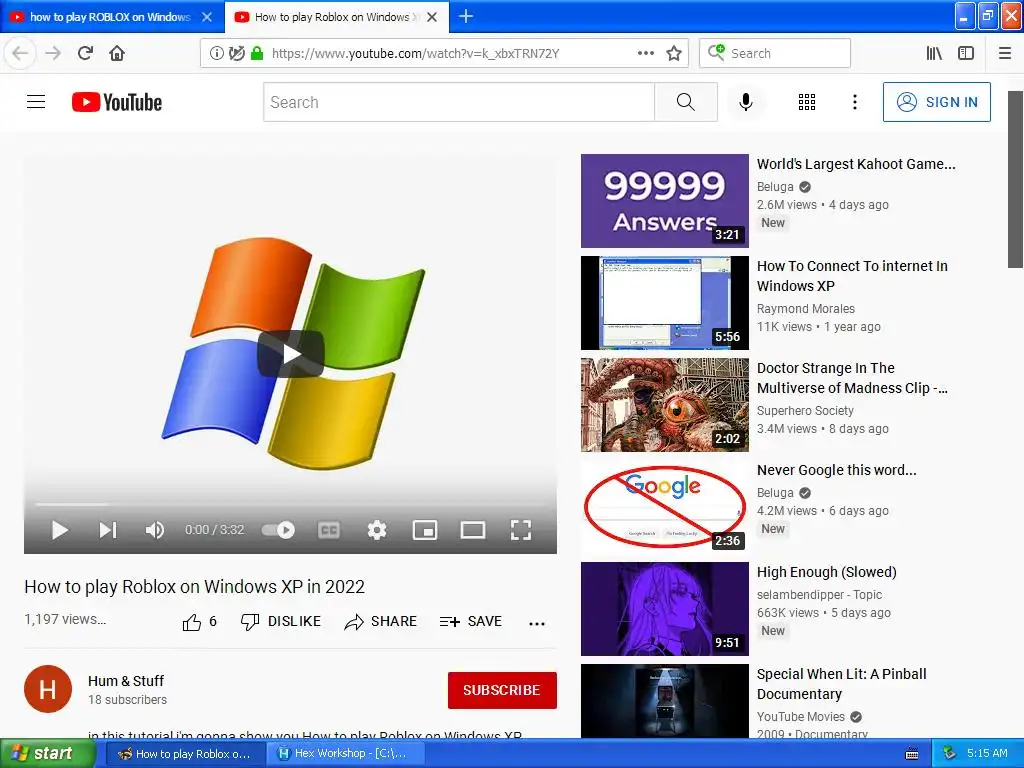Open 'How To Connect To internet In Windows XP' video
1024x768 pixels.
click(852, 276)
